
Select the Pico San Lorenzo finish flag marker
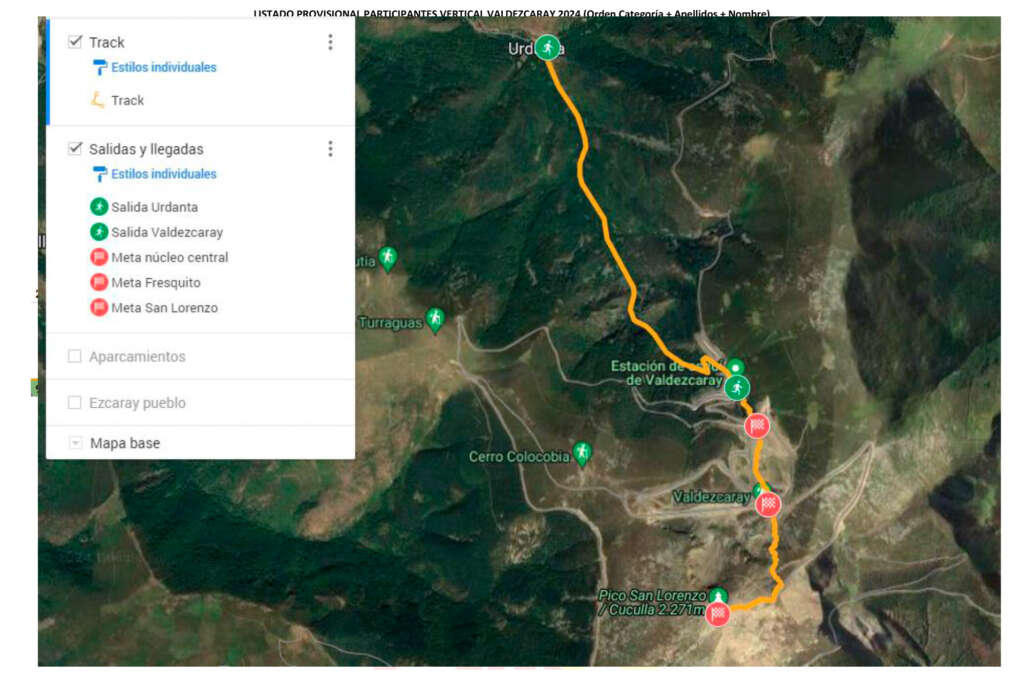[x=717, y=613]
